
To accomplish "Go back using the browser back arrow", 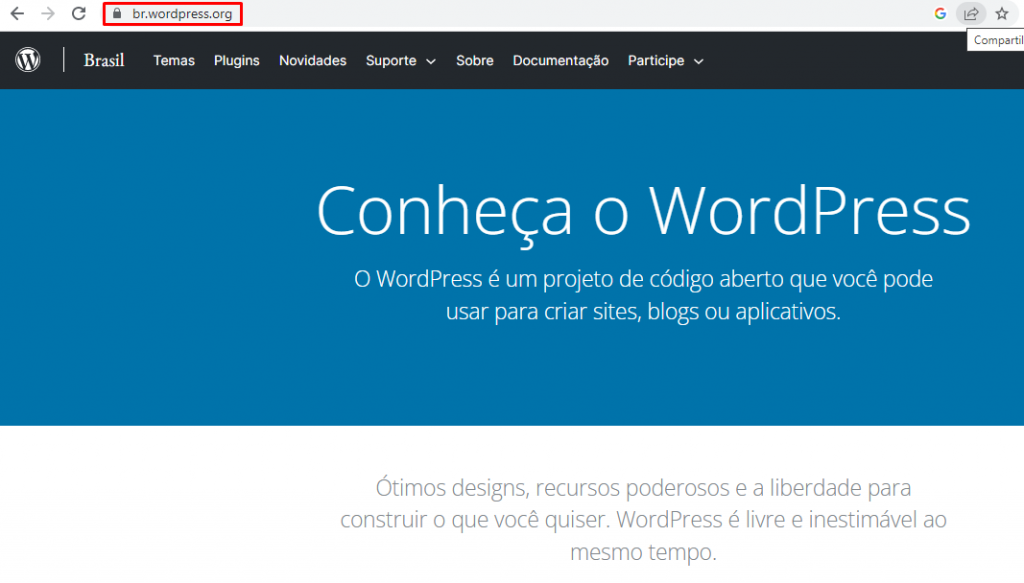I will click(x=17, y=14).
